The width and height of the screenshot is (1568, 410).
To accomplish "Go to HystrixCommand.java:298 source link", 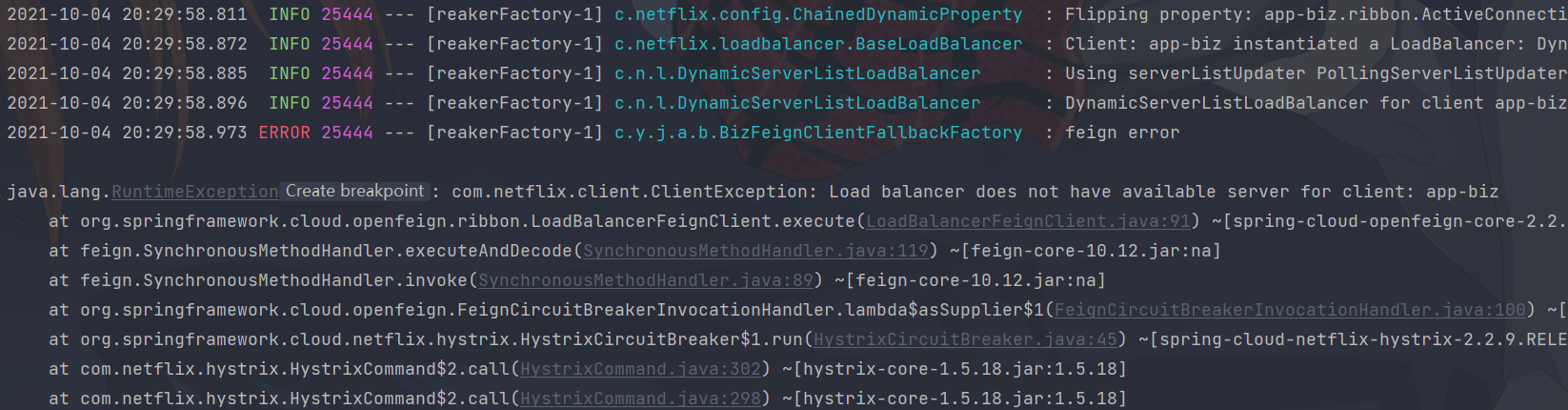I will point(640,399).
